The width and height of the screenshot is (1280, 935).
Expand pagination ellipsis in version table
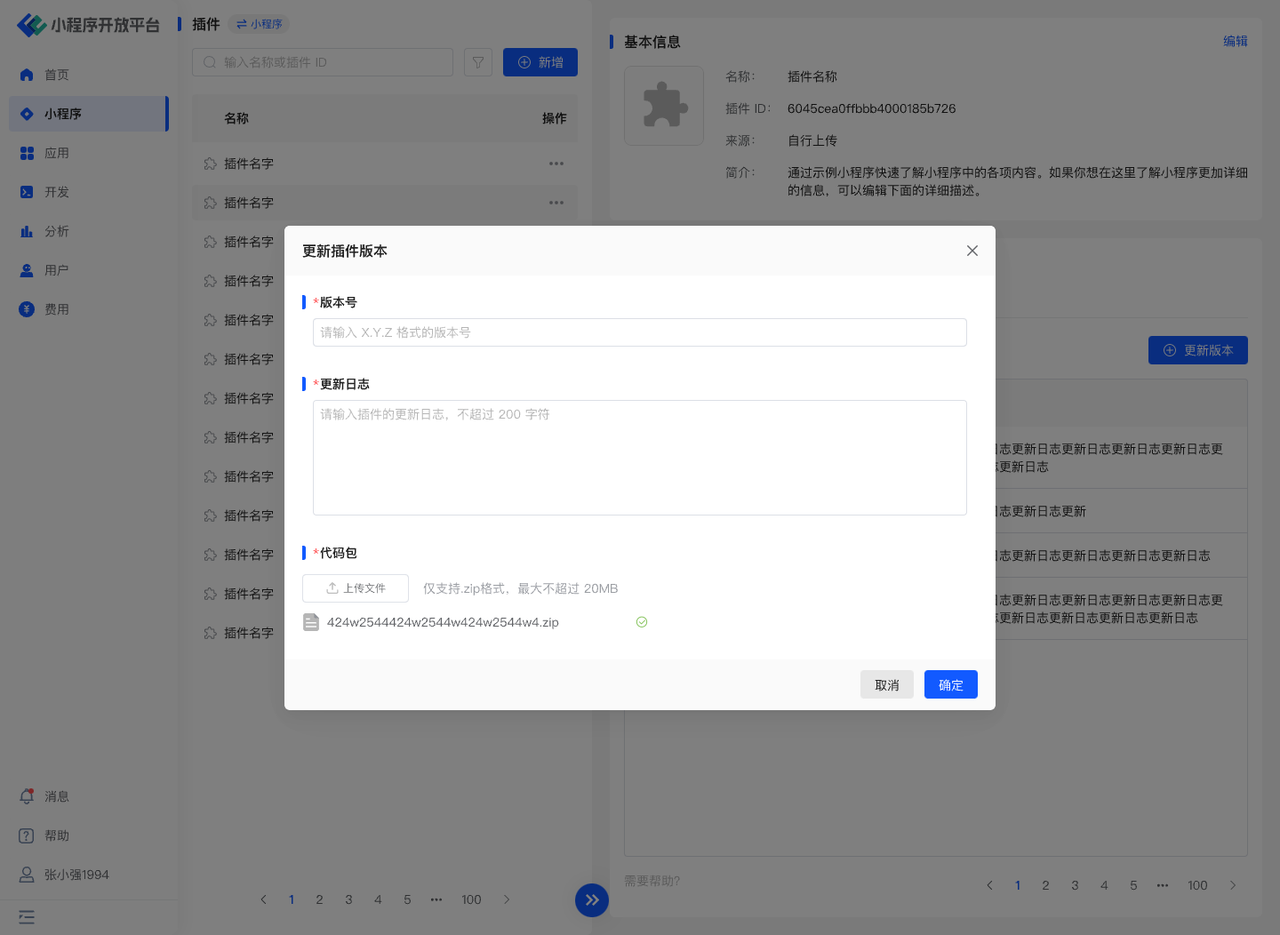click(x=1162, y=885)
